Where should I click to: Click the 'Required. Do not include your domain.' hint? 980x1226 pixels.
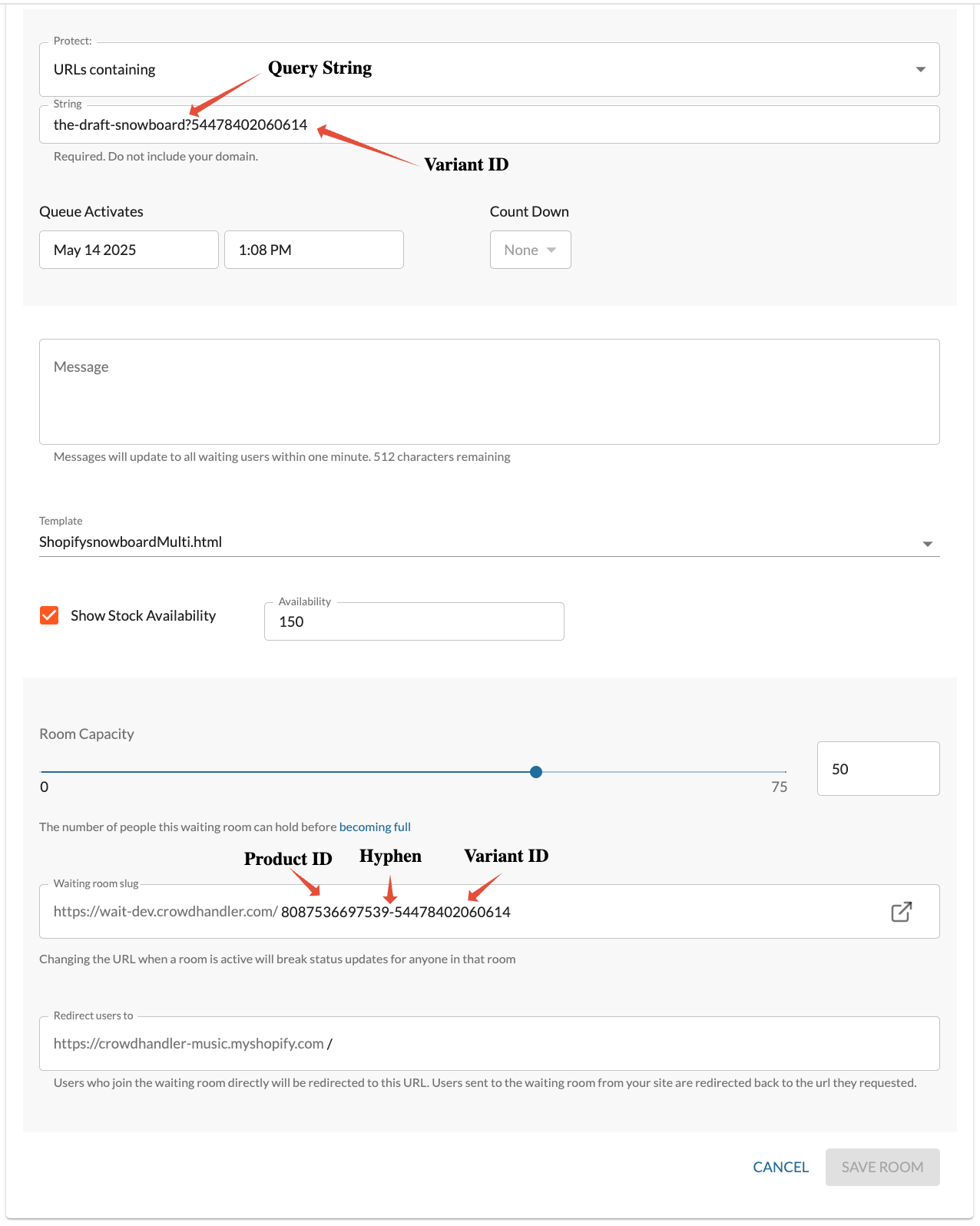tap(156, 157)
